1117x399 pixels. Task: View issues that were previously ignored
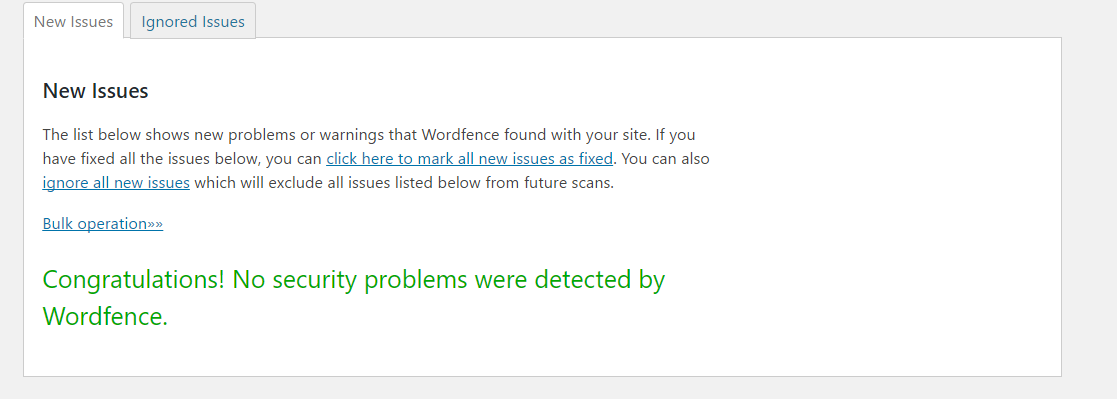pyautogui.click(x=192, y=21)
